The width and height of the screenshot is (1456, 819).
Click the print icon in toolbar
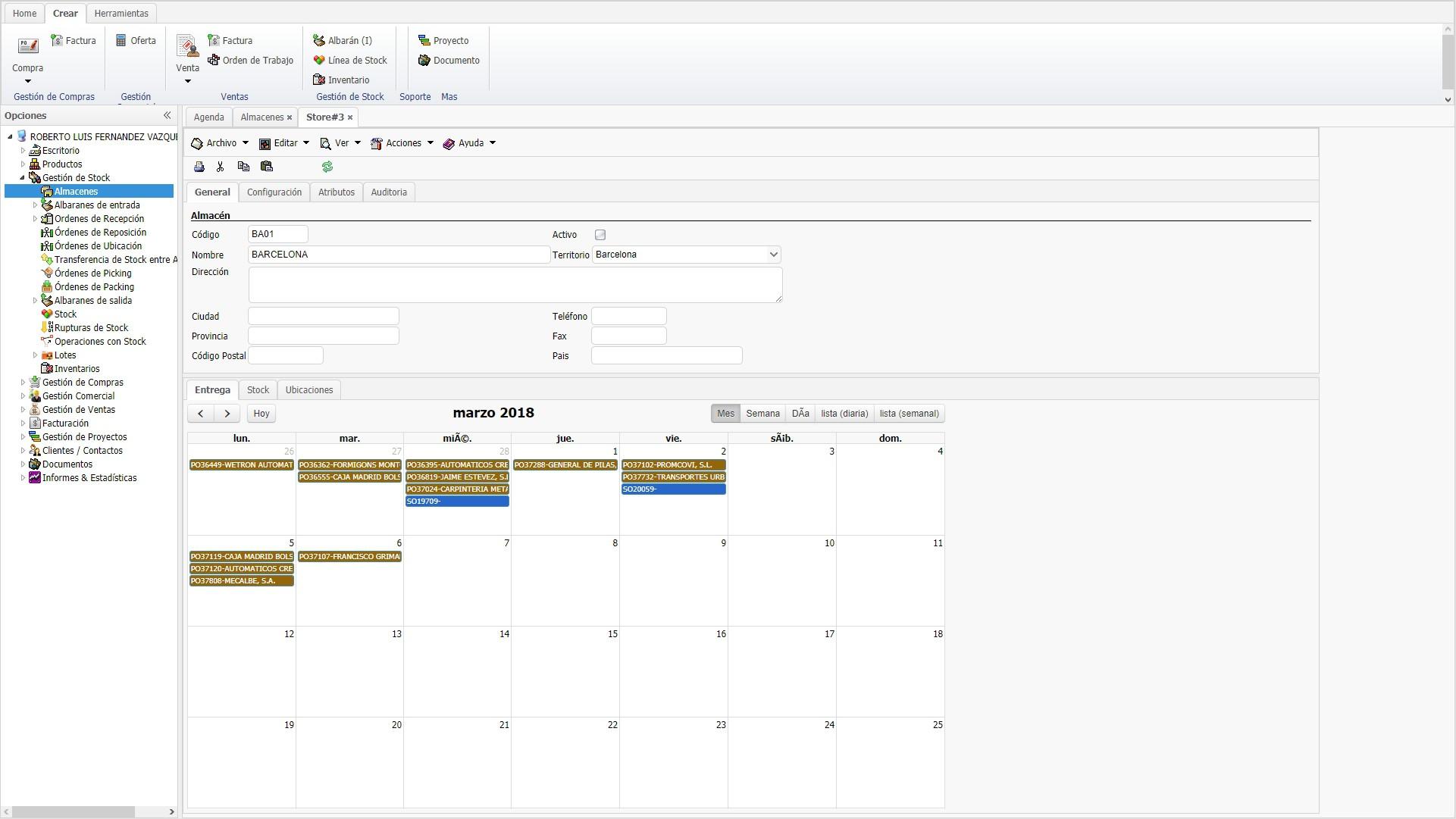[199, 167]
